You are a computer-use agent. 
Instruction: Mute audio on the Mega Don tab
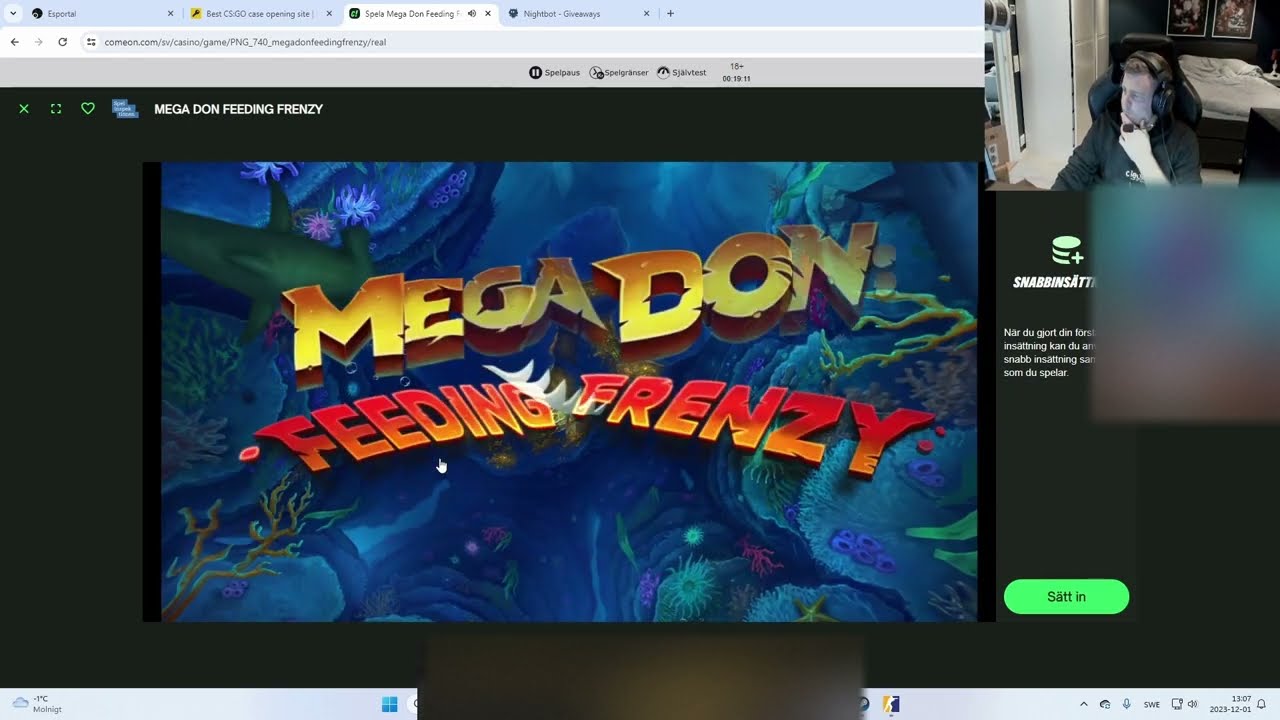click(472, 14)
